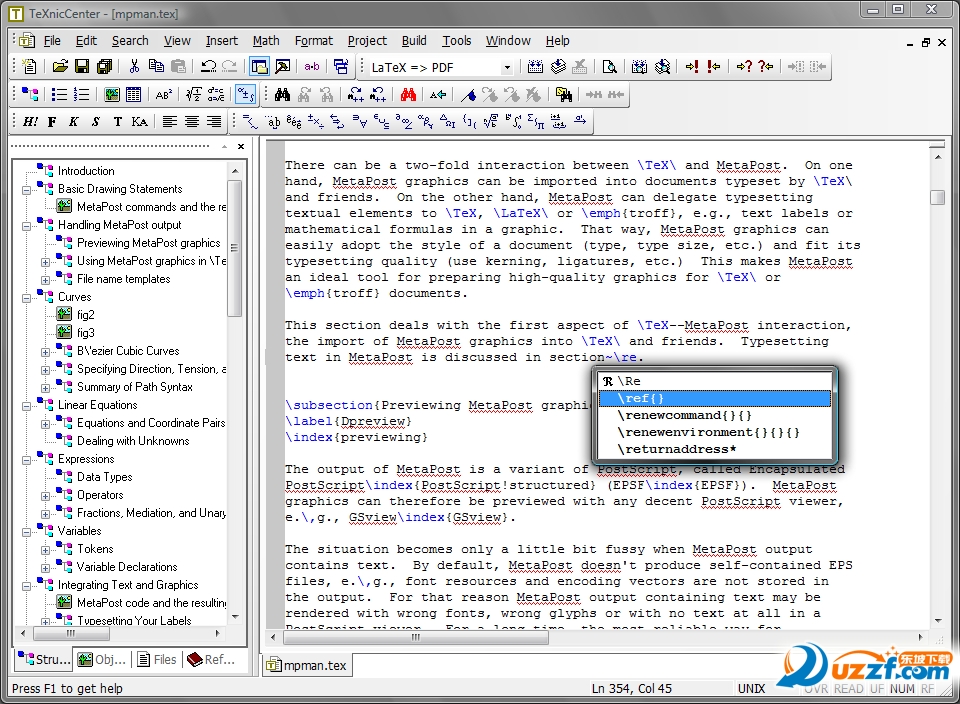Collapse the Curves tree node
The image size is (960, 704).
coord(26,297)
